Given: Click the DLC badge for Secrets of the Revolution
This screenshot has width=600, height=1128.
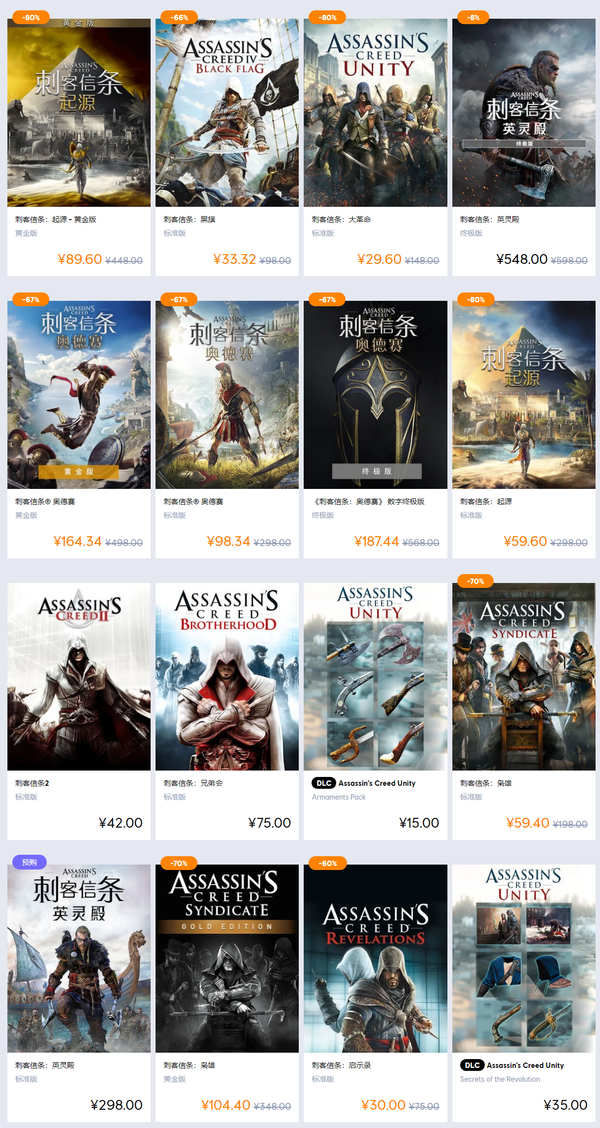Looking at the screenshot, I should tap(471, 1065).
